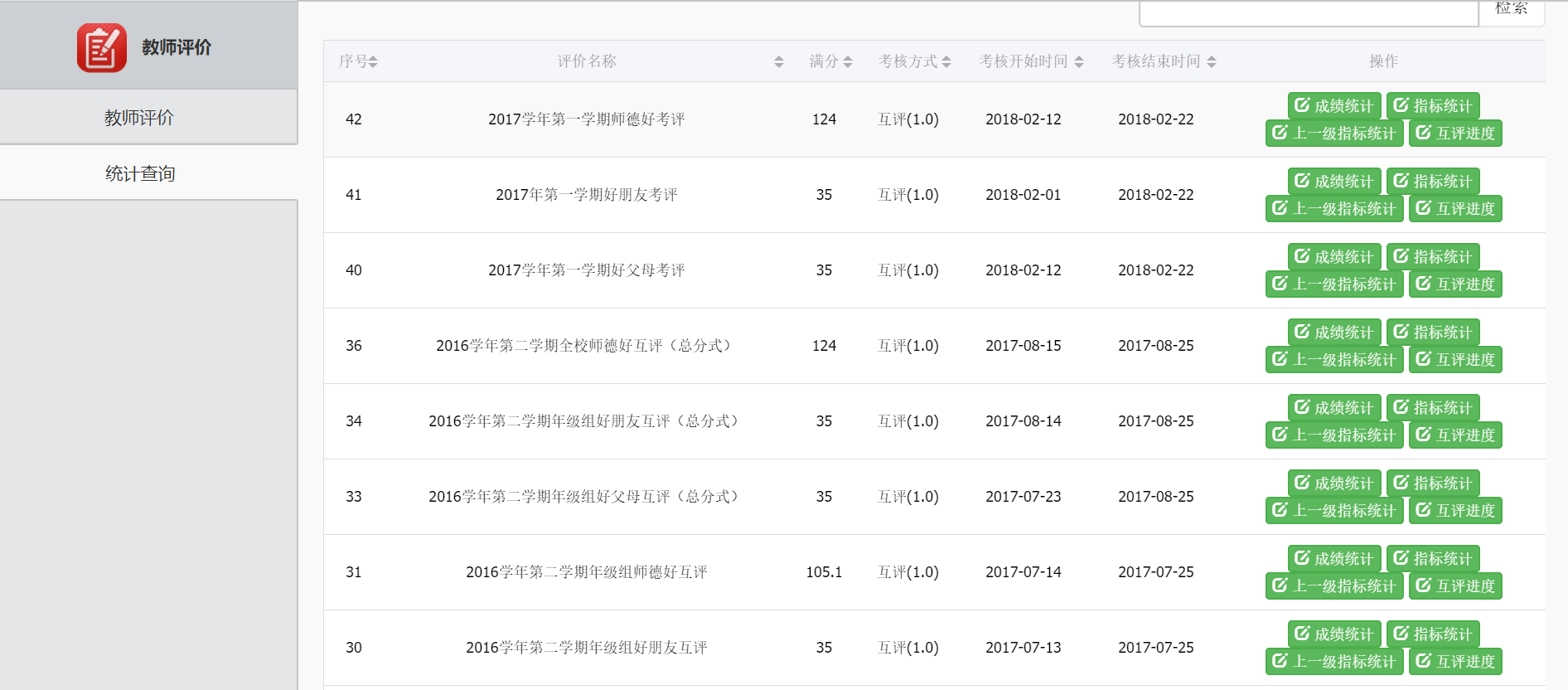This screenshot has height=690, width=1568.
Task: Sort by 考核结束时间 column arrows
Action: (1211, 62)
